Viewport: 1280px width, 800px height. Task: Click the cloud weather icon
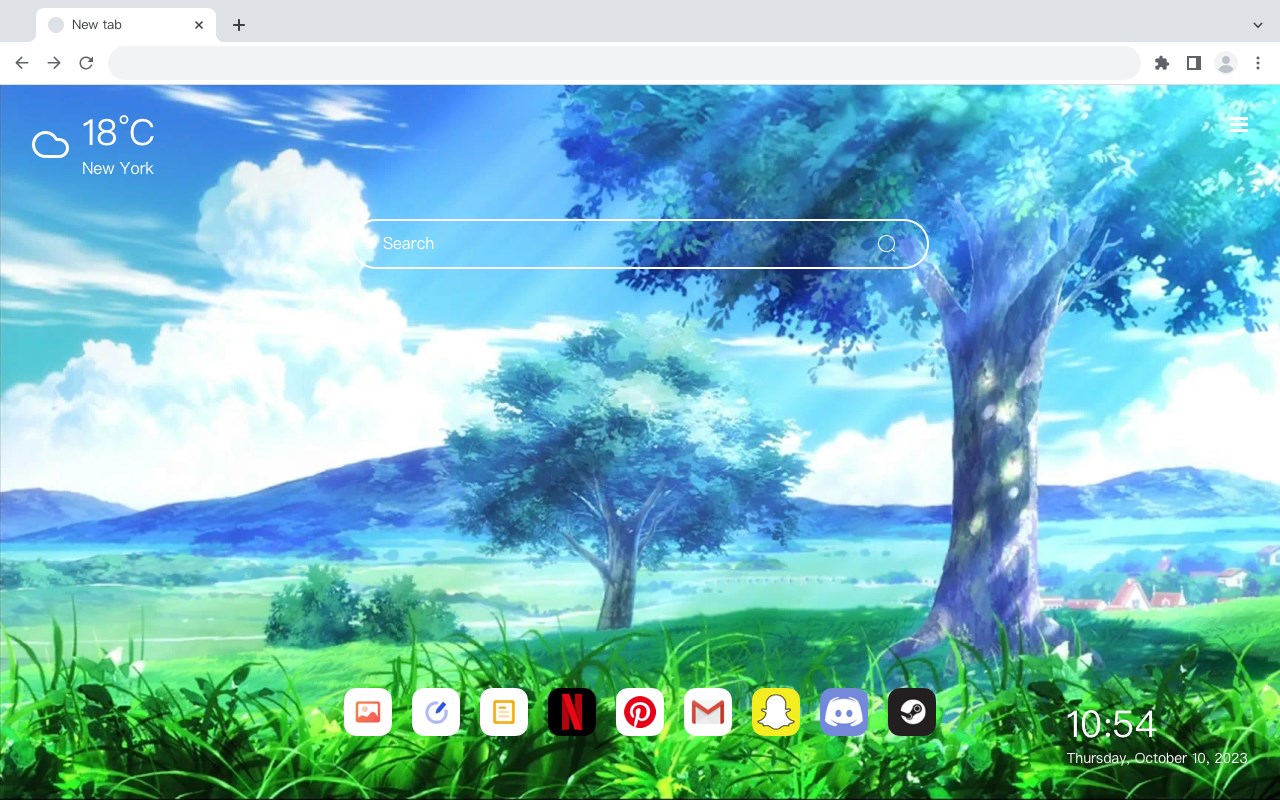coord(50,145)
